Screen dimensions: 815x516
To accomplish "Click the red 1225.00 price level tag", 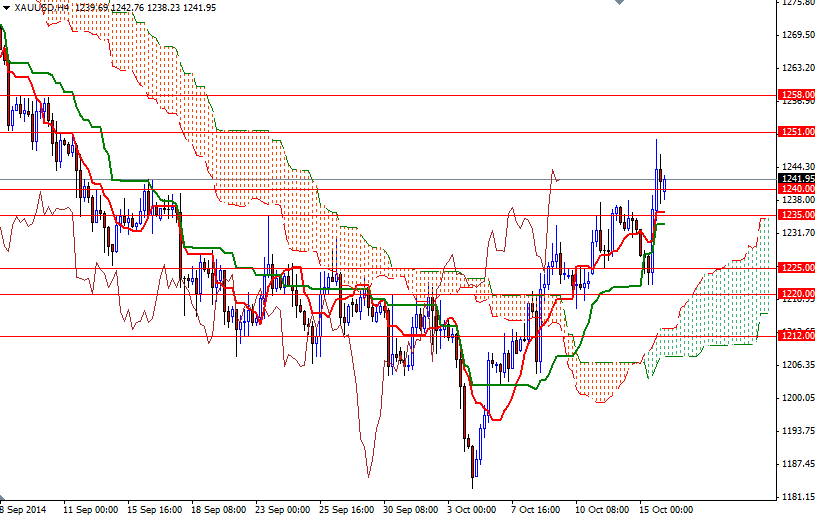I will pos(796,268).
